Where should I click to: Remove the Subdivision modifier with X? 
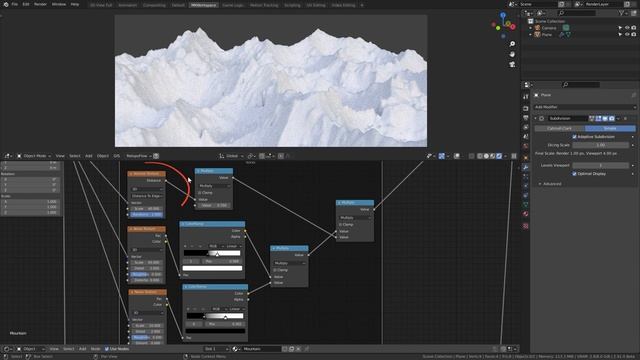(x=625, y=118)
